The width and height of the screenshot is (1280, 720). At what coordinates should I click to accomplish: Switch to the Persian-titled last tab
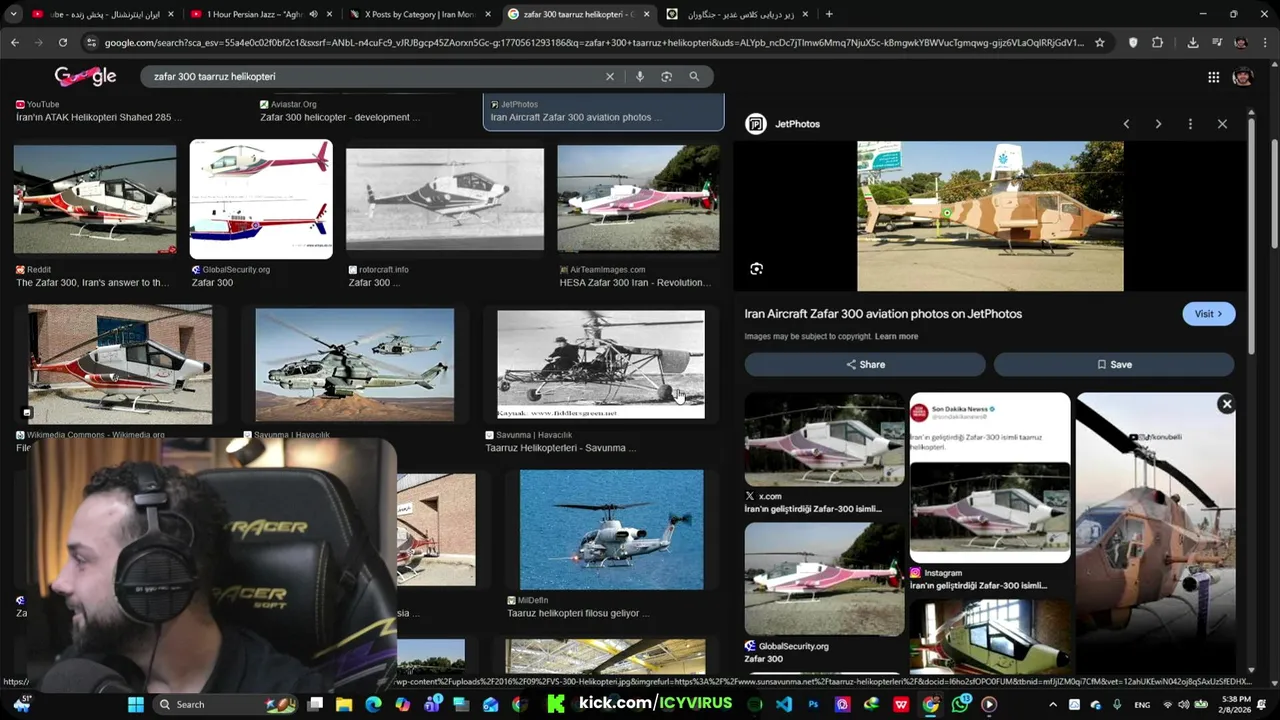(x=737, y=14)
